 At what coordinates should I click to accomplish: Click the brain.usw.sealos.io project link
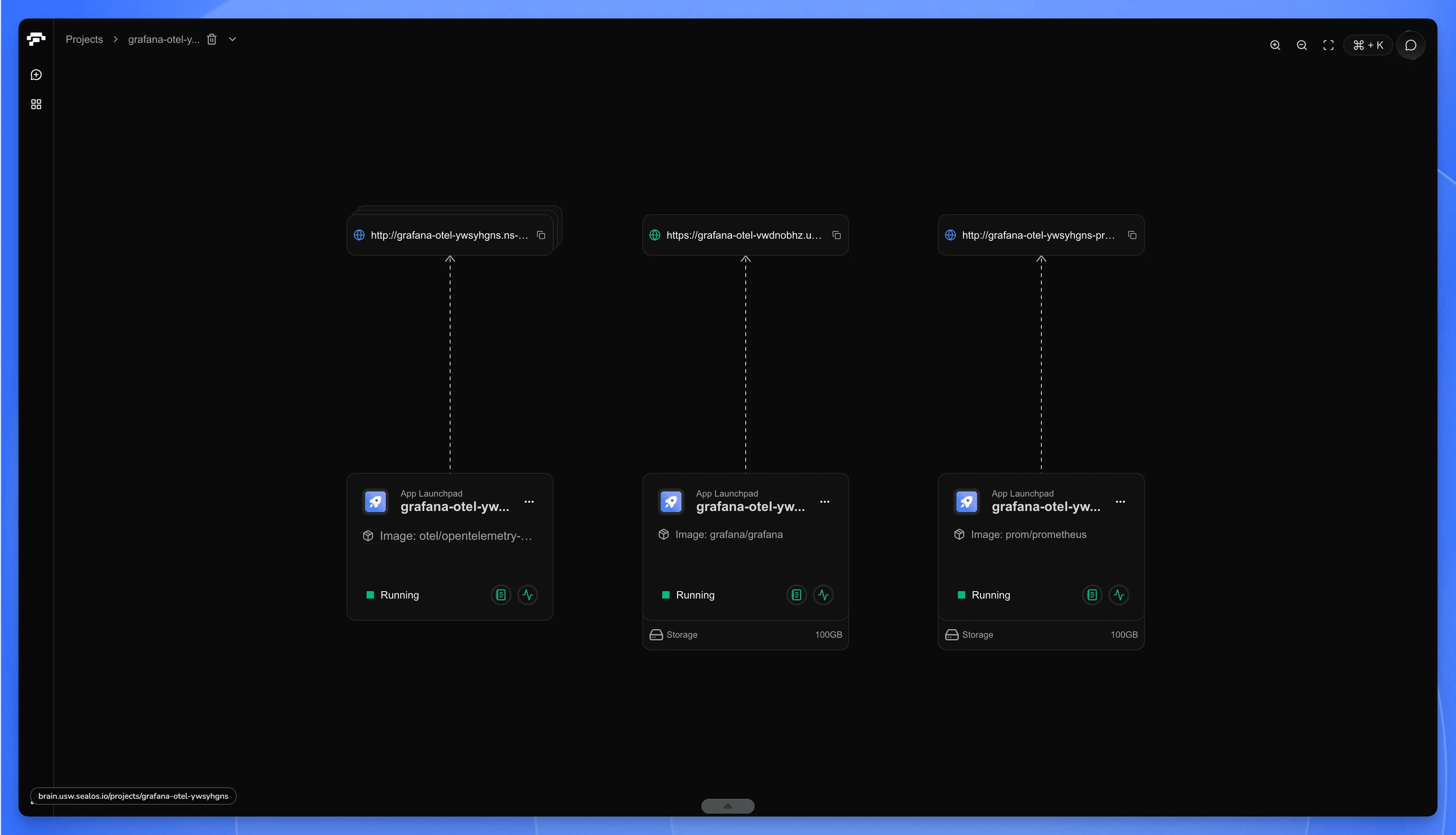coord(134,796)
